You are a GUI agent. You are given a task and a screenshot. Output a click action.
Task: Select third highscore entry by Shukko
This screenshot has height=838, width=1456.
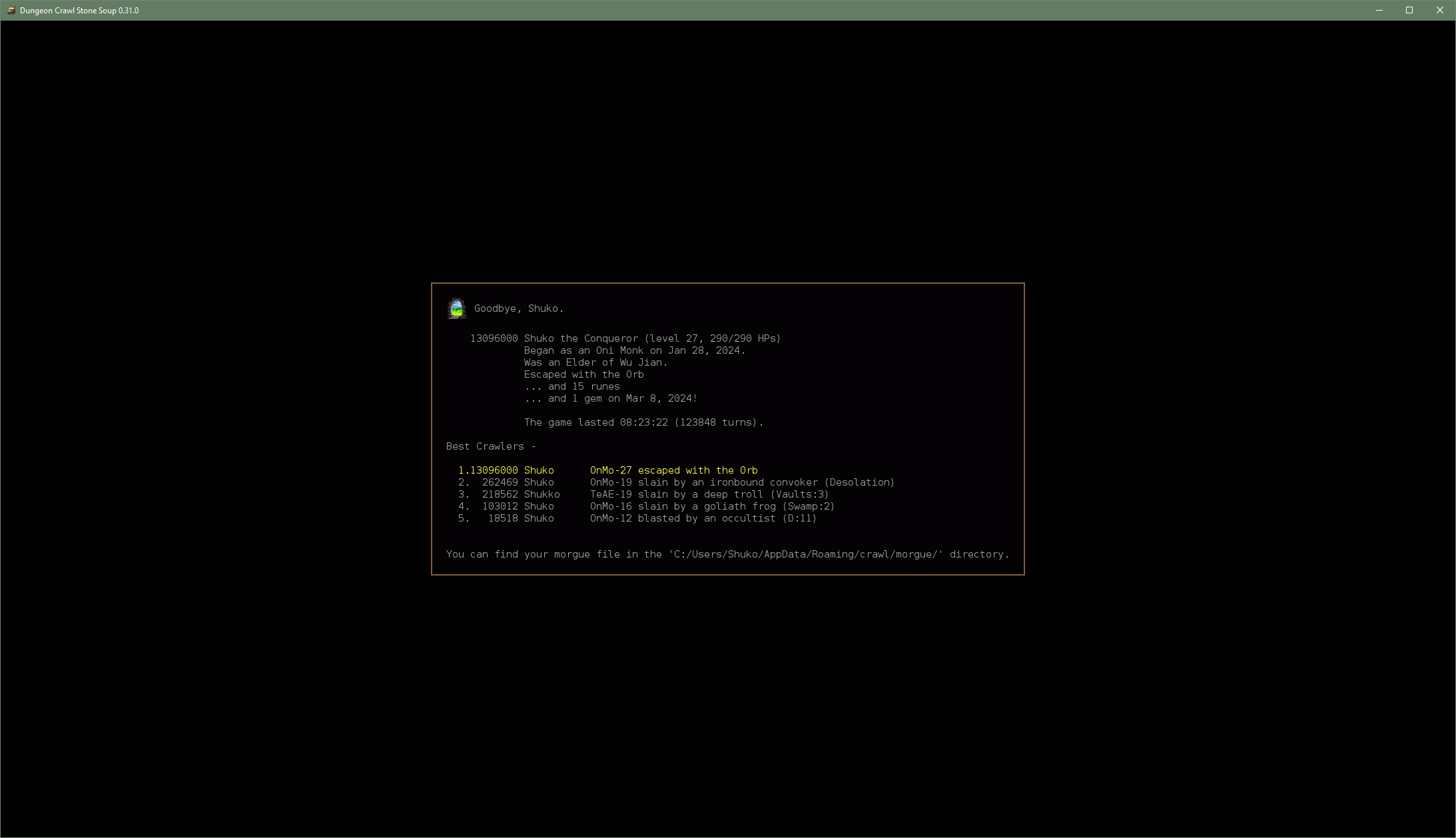(643, 494)
